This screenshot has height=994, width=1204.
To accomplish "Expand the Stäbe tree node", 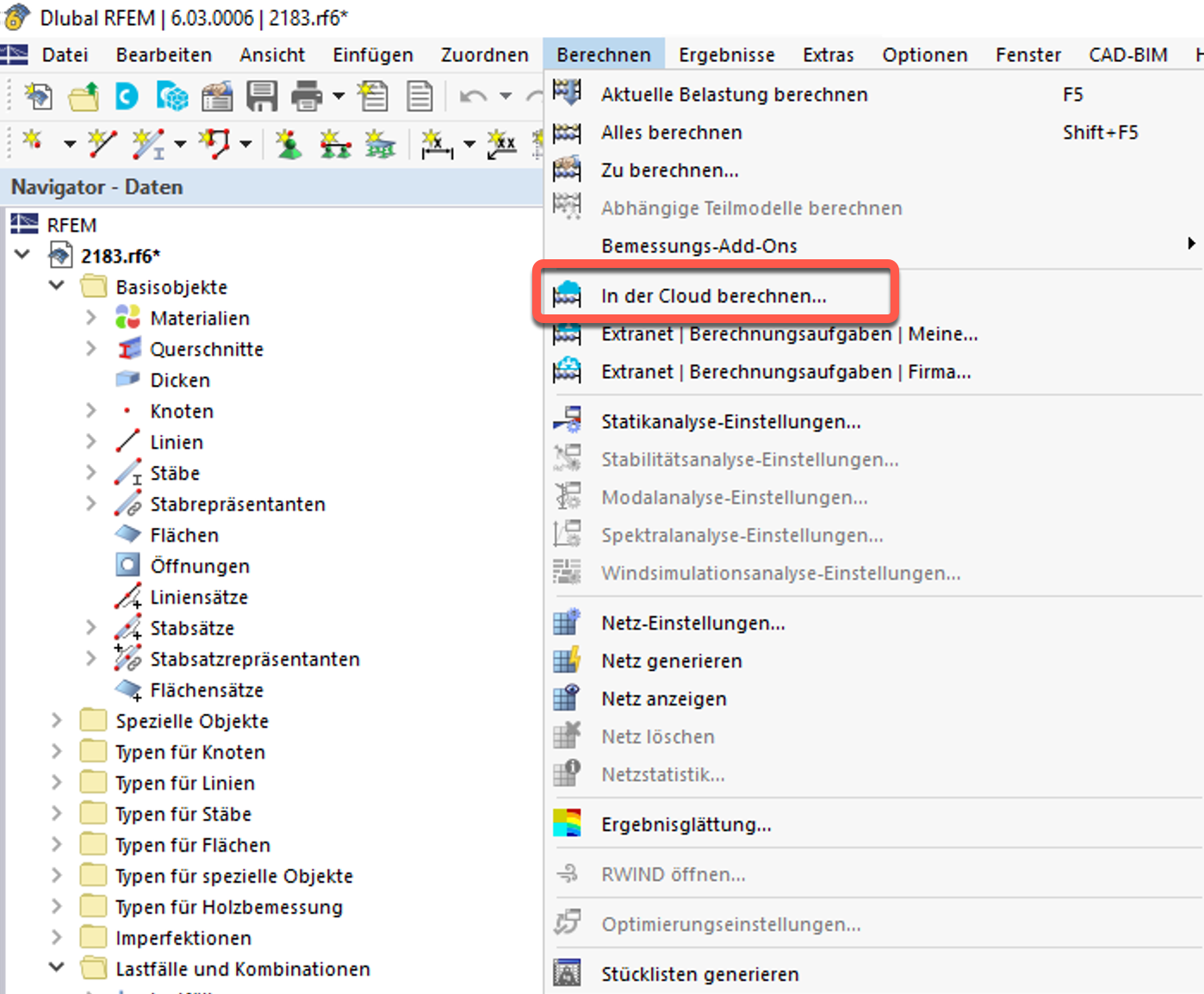I will click(91, 472).
